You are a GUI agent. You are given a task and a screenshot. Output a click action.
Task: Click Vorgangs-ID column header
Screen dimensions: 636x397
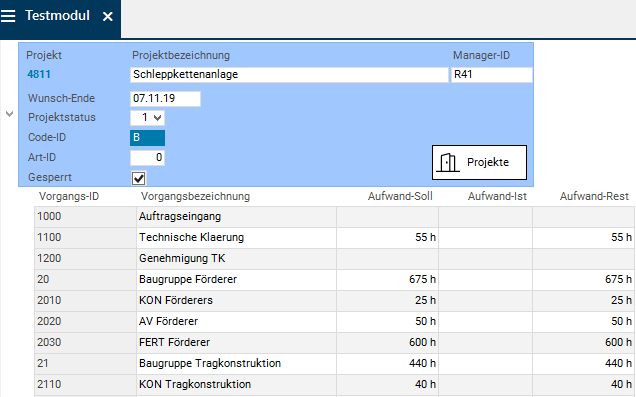tap(69, 196)
